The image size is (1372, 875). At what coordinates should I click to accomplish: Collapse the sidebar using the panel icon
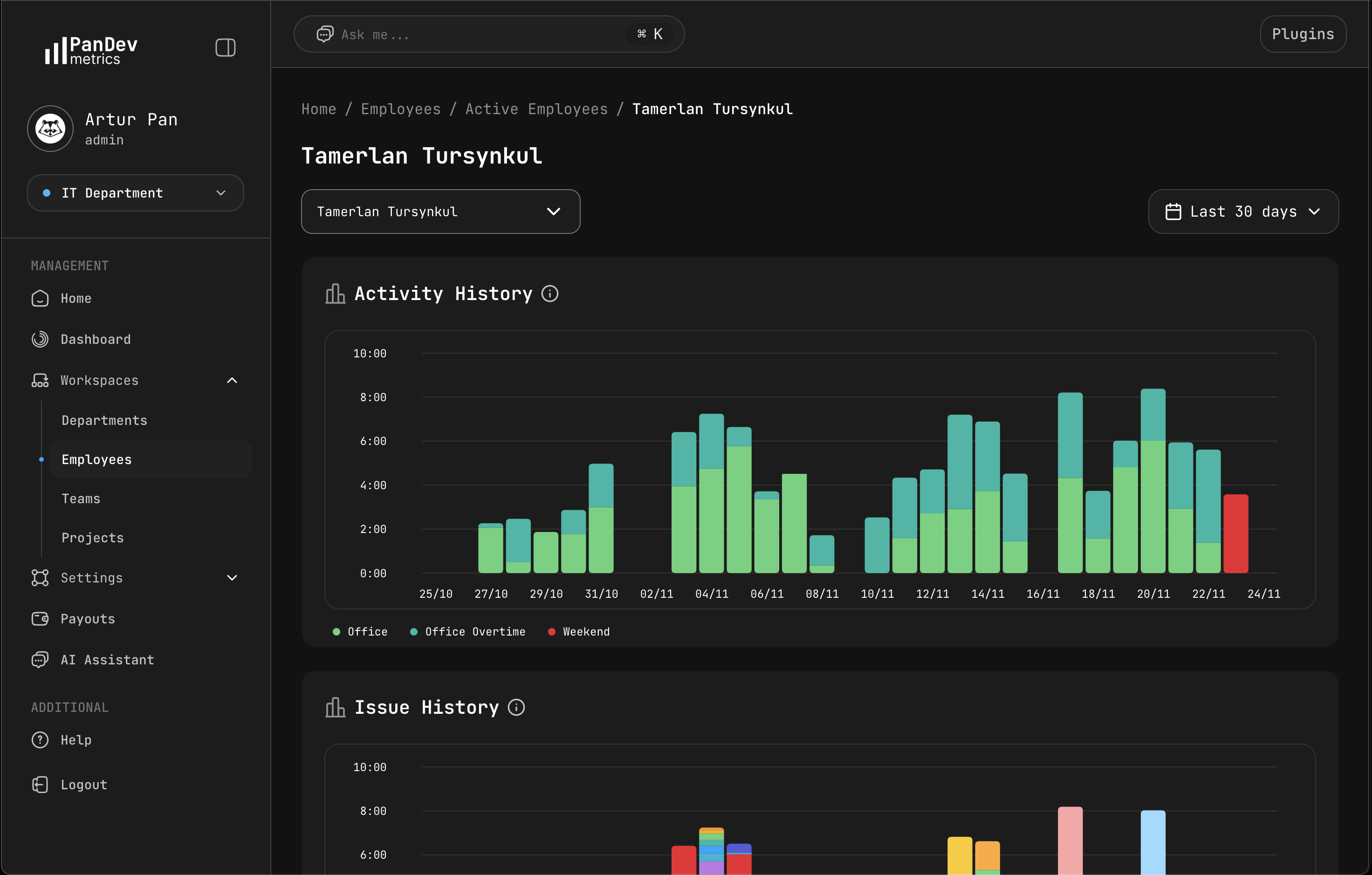225,47
